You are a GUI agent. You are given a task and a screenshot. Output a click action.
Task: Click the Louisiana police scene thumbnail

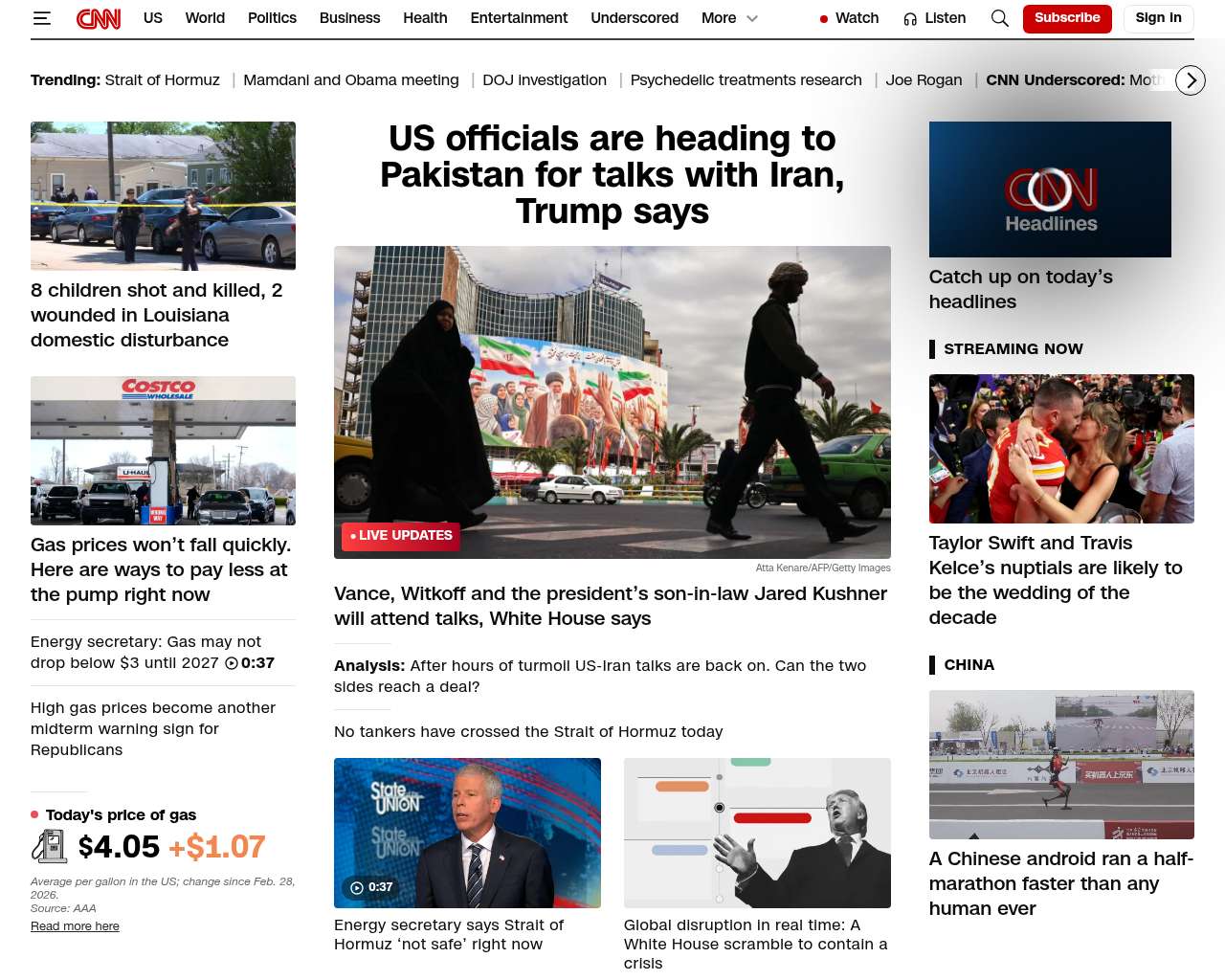pyautogui.click(x=163, y=196)
